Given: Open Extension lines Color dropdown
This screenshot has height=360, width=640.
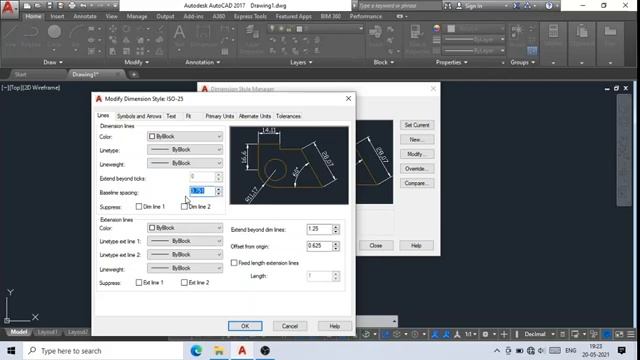Looking at the screenshot, I should coord(185,228).
